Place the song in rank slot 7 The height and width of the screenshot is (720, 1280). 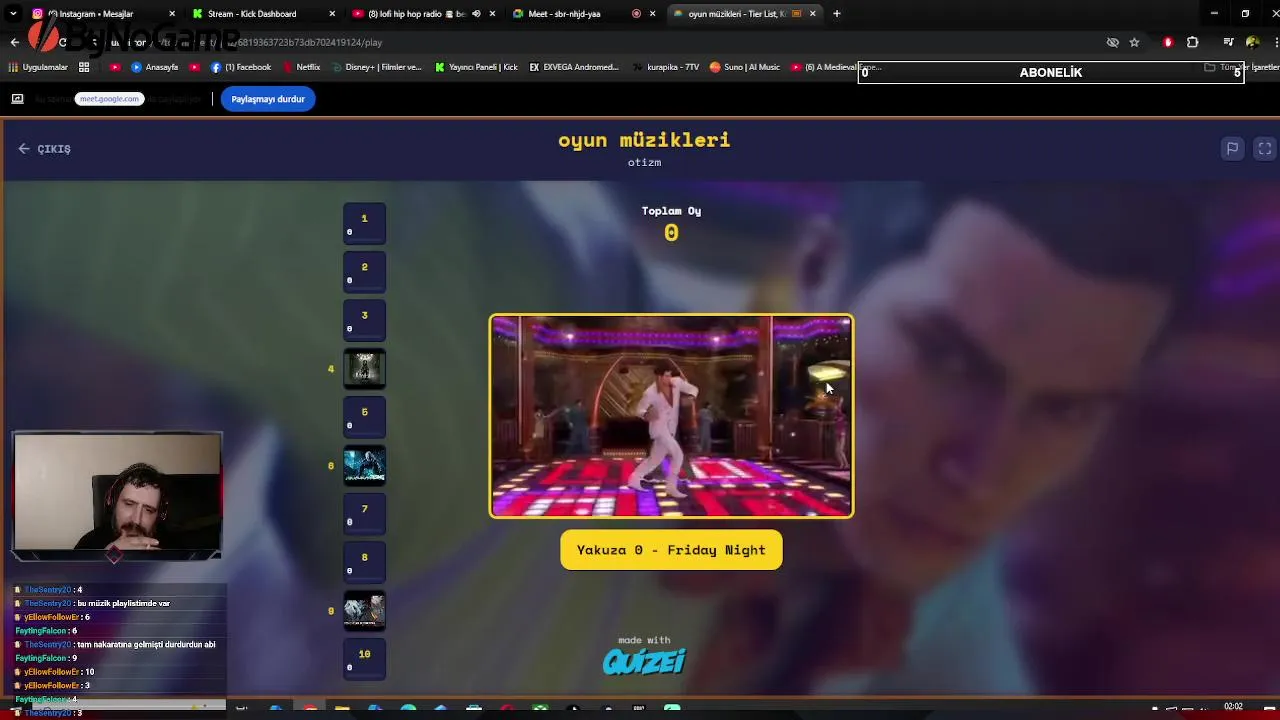(x=364, y=514)
